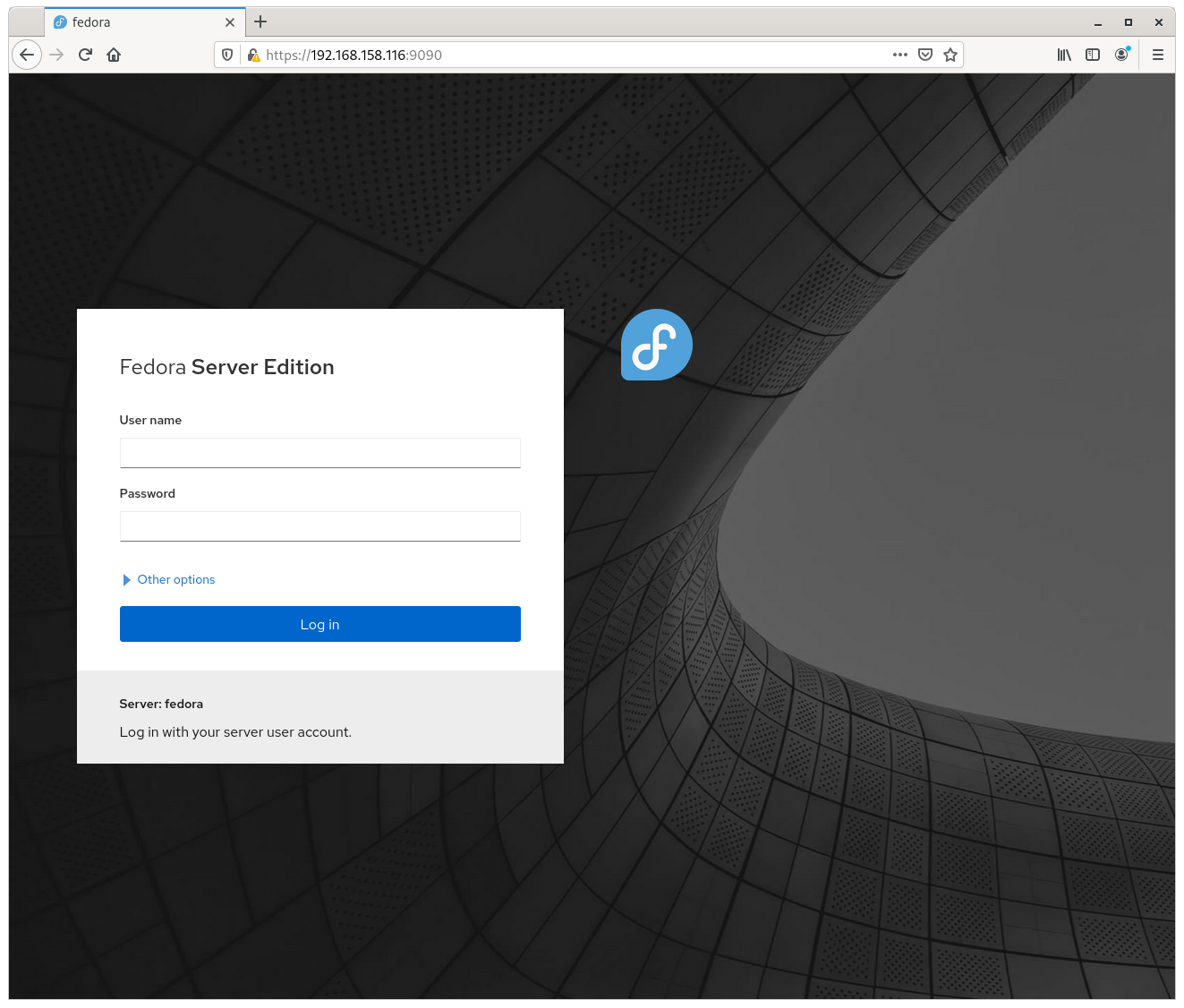Minimize the browser window
This screenshot has width=1184, height=1008.
(1098, 22)
